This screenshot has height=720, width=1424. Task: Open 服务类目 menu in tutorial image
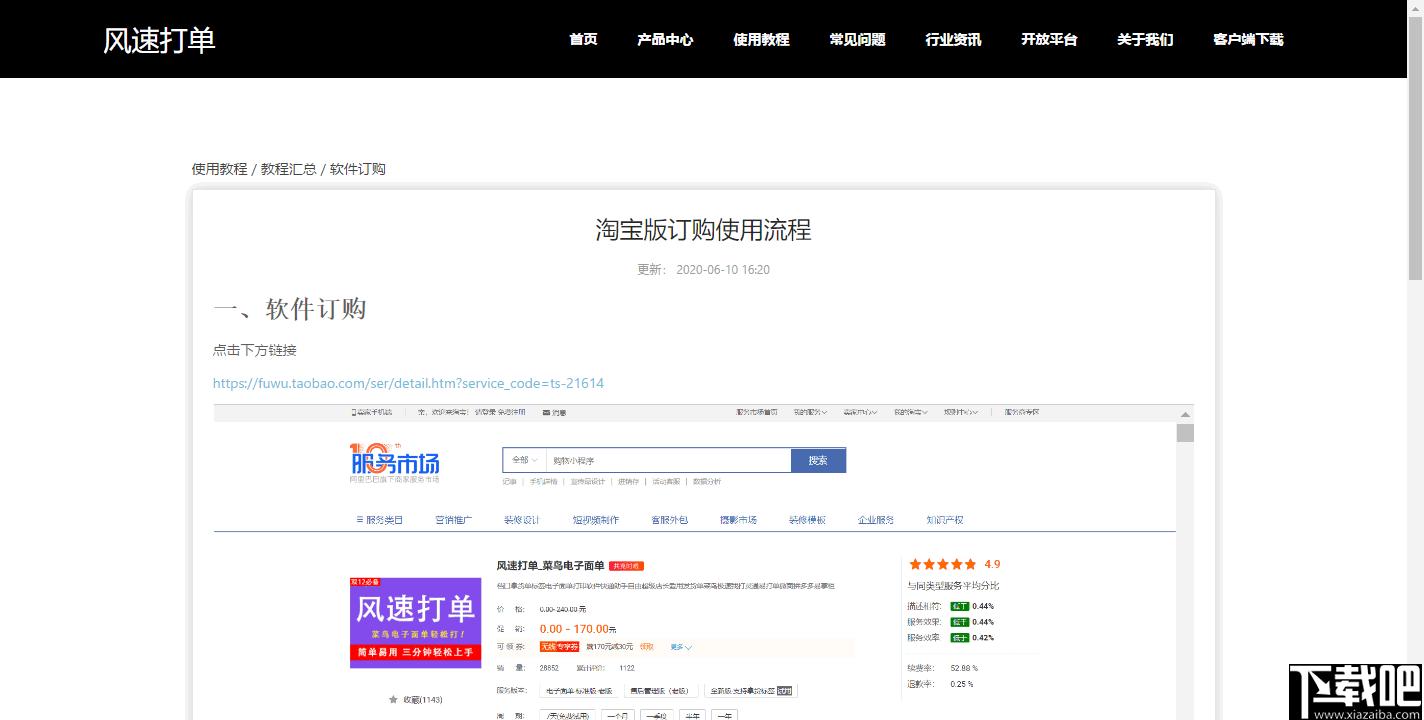pyautogui.click(x=379, y=520)
